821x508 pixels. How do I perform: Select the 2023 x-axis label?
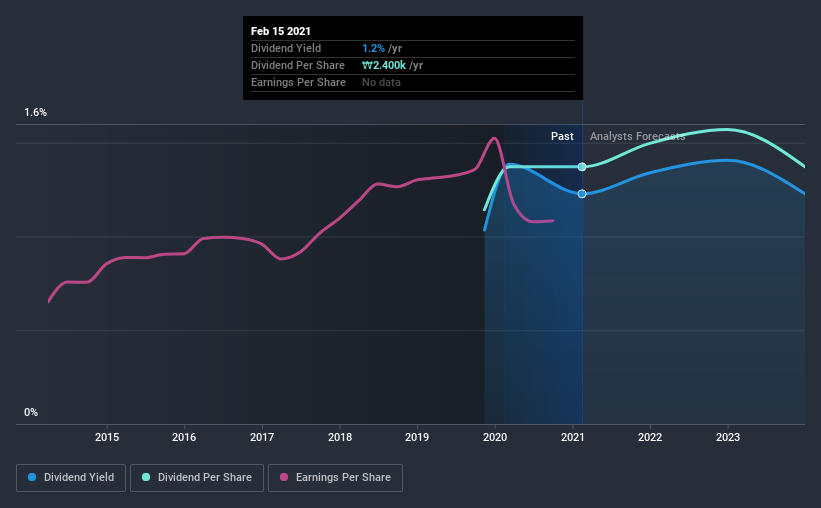point(728,437)
